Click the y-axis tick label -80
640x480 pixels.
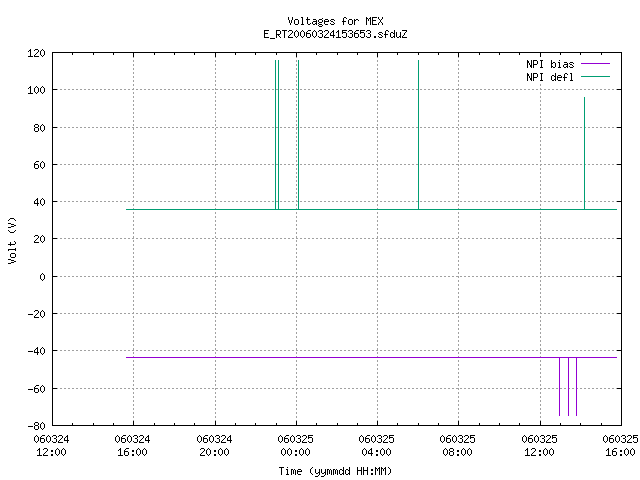(x=36, y=426)
